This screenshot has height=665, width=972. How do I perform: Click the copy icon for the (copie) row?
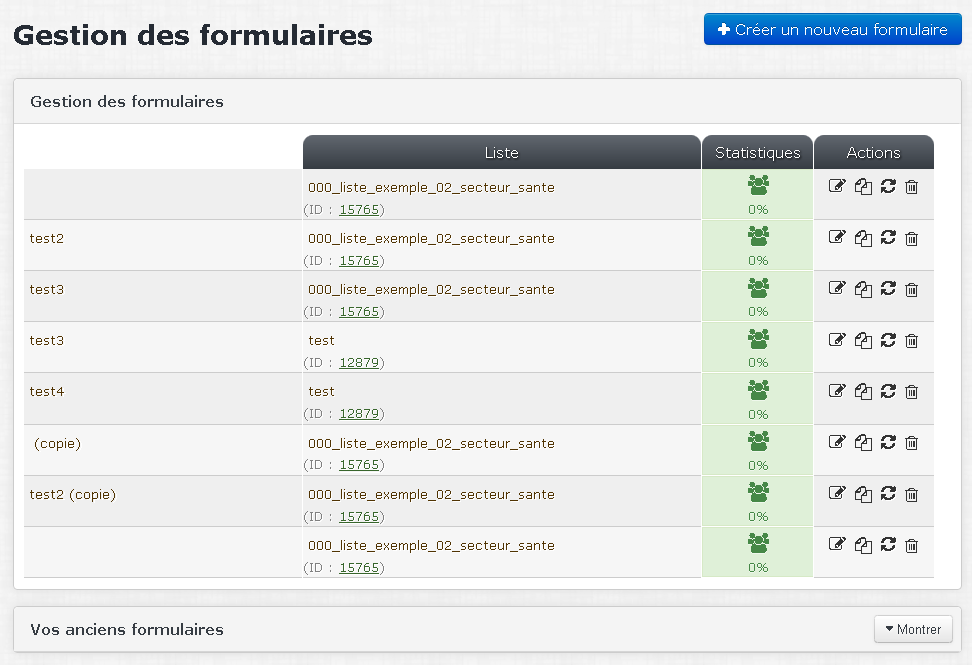(x=863, y=443)
